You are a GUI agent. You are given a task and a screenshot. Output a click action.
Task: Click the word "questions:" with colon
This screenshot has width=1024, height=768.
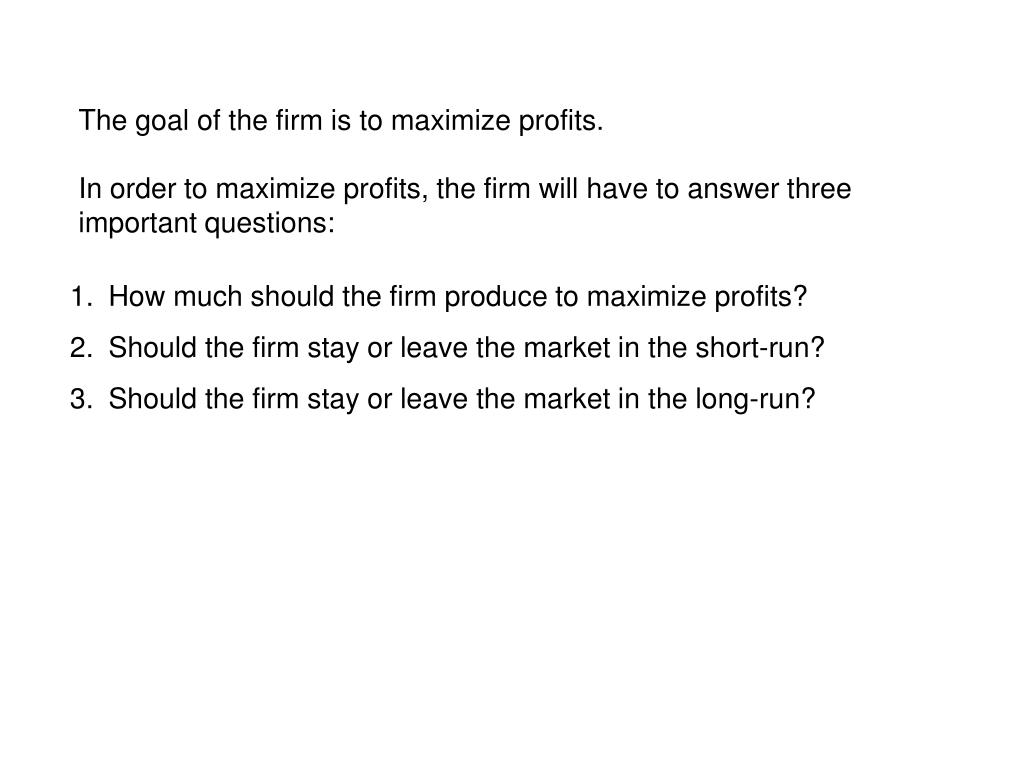(270, 224)
